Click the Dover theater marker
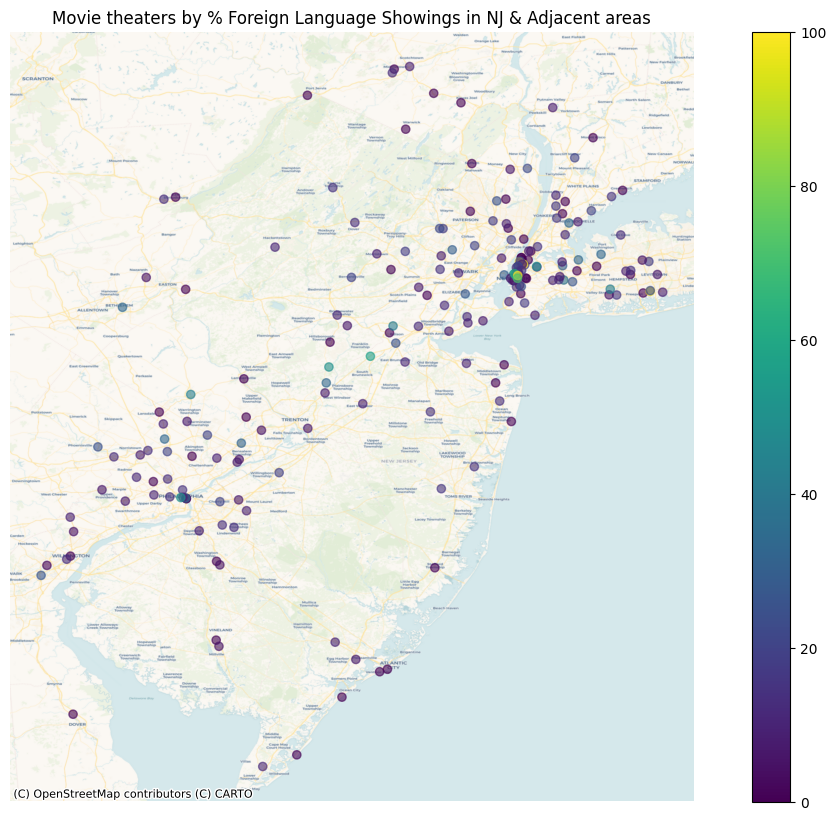This screenshot has width=836, height=820. point(73,714)
